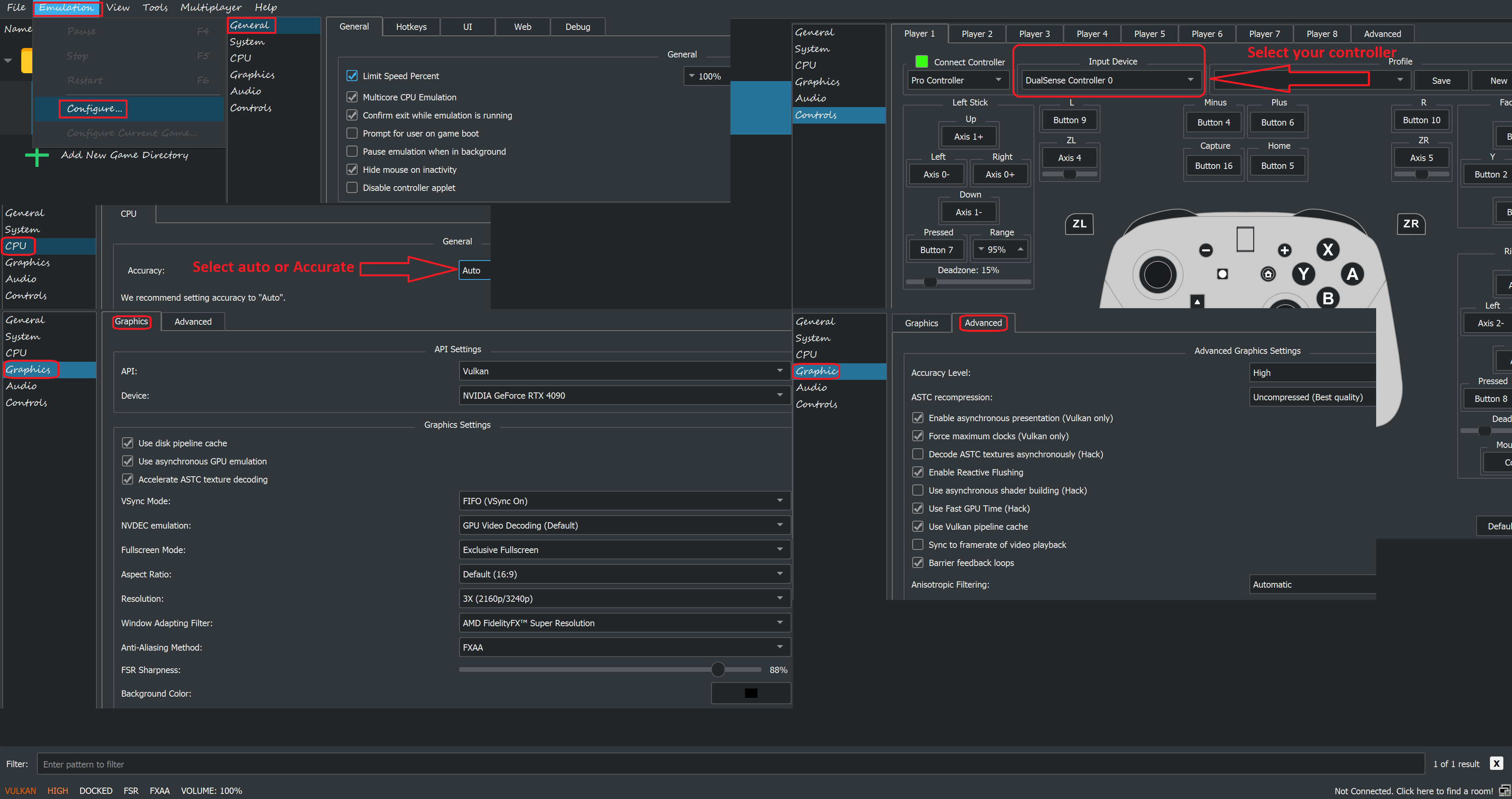Open the Anti-Aliasing Method dropdown
The width and height of the screenshot is (1512, 799).
(x=624, y=647)
